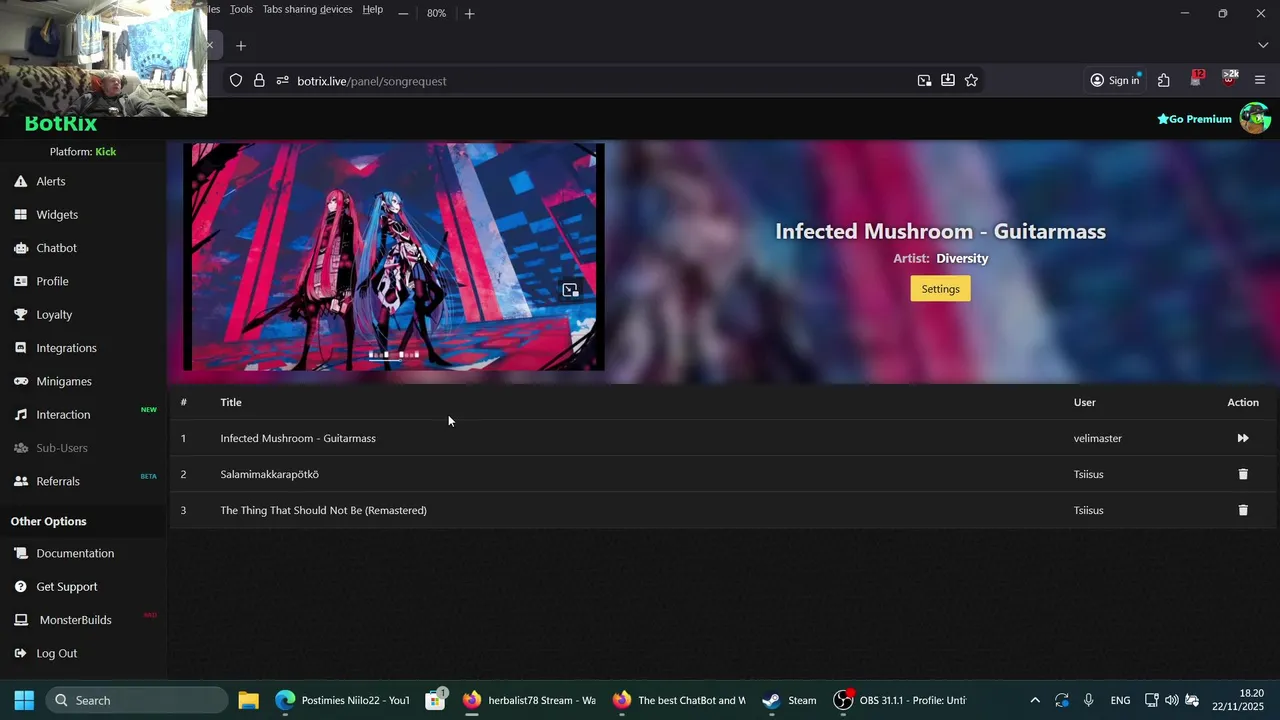Switch to herbalist78 Stream Firefox window
1280x720 pixels.
tap(530, 700)
